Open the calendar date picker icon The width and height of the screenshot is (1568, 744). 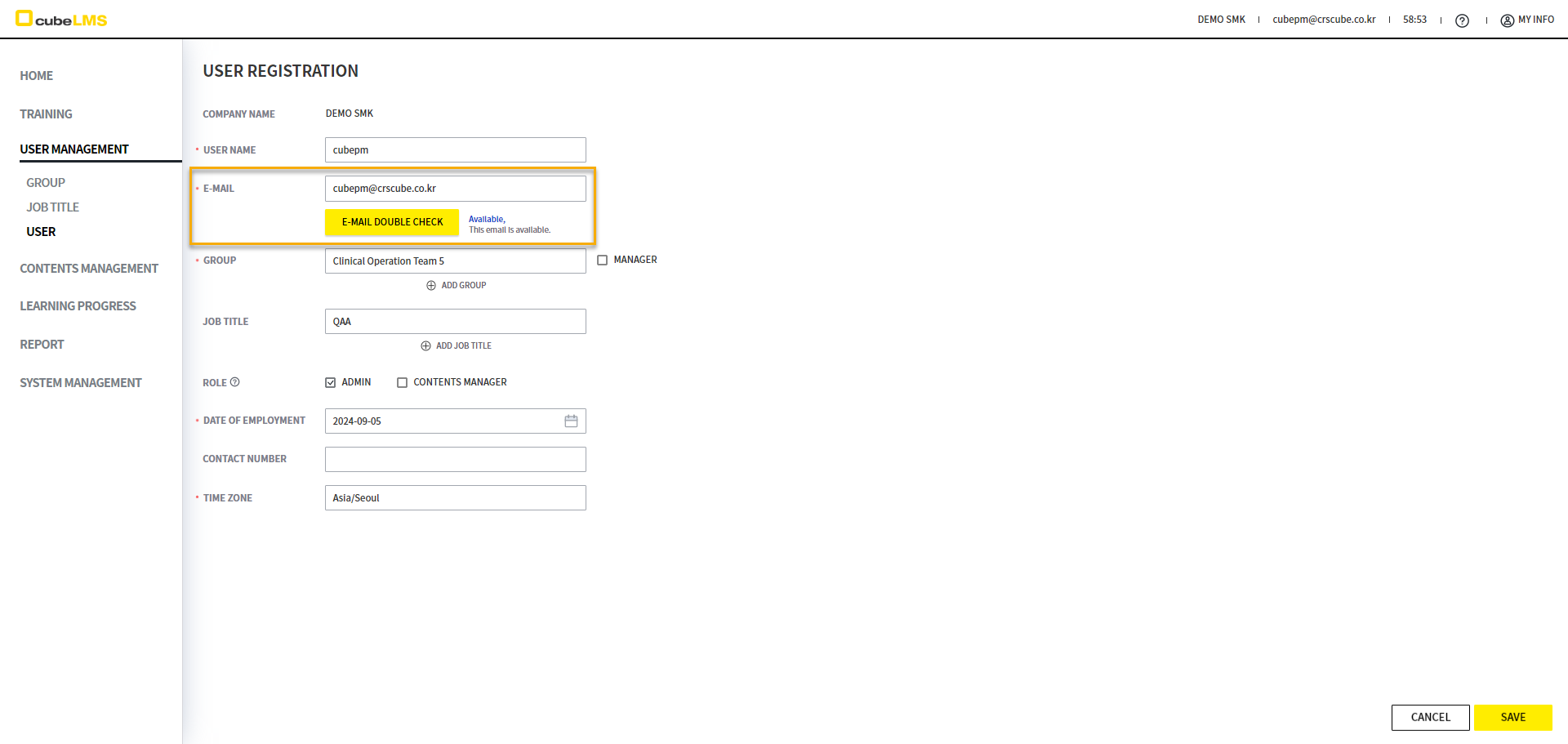(571, 421)
